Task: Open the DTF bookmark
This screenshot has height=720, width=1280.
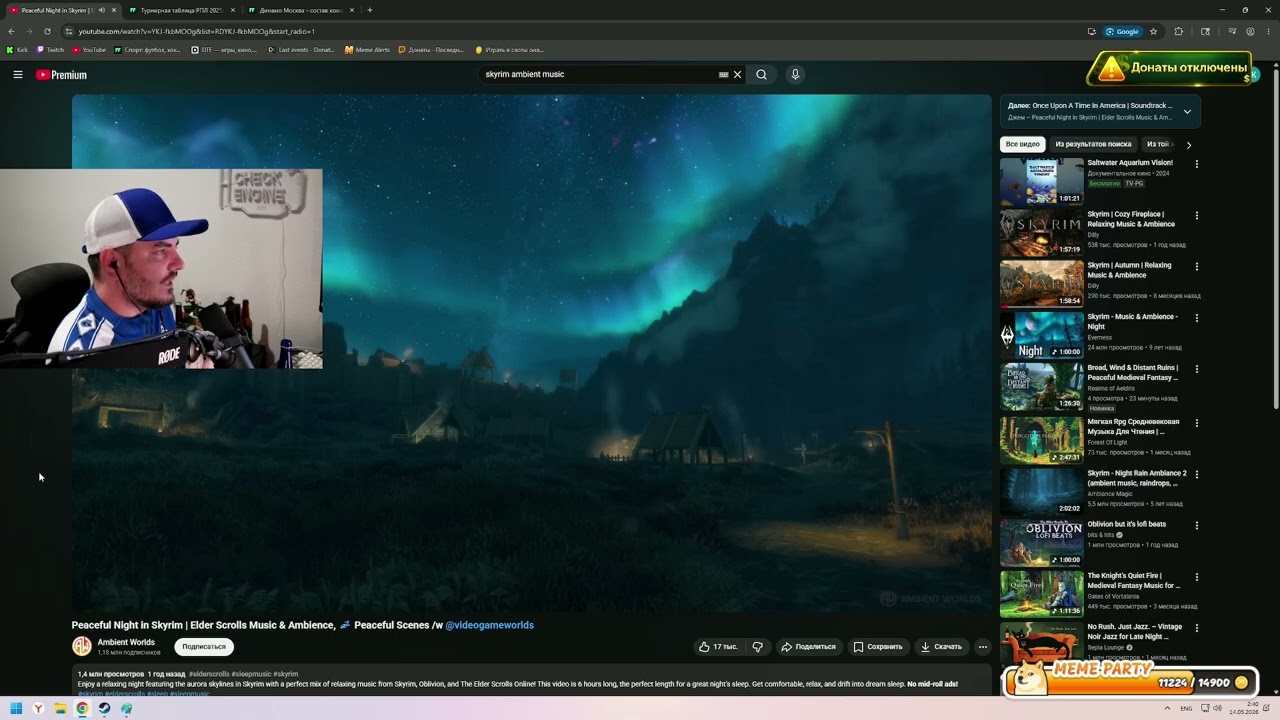Action: 226,49
